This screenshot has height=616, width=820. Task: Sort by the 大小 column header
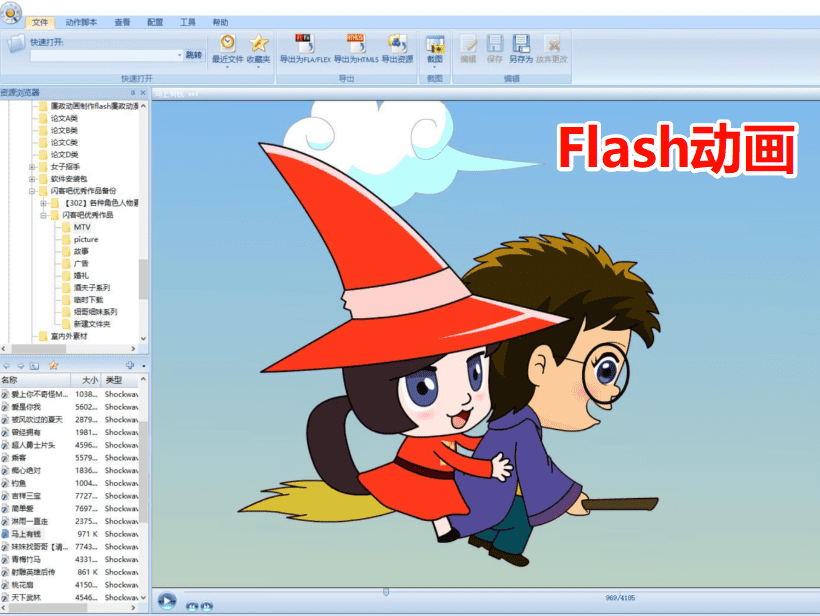pos(86,380)
